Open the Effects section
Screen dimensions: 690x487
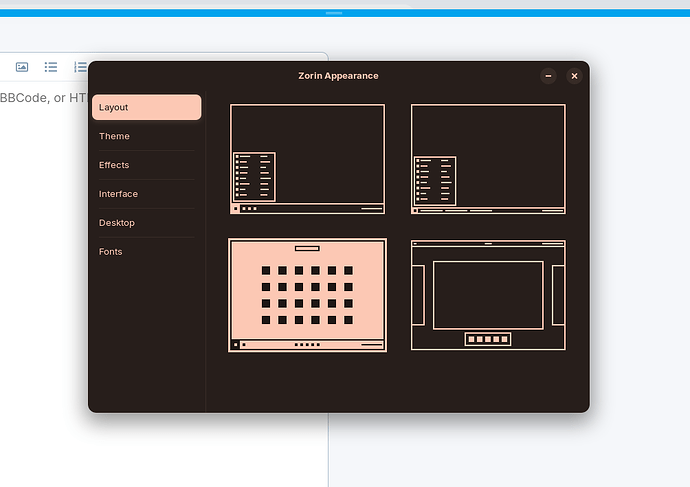tap(147, 165)
